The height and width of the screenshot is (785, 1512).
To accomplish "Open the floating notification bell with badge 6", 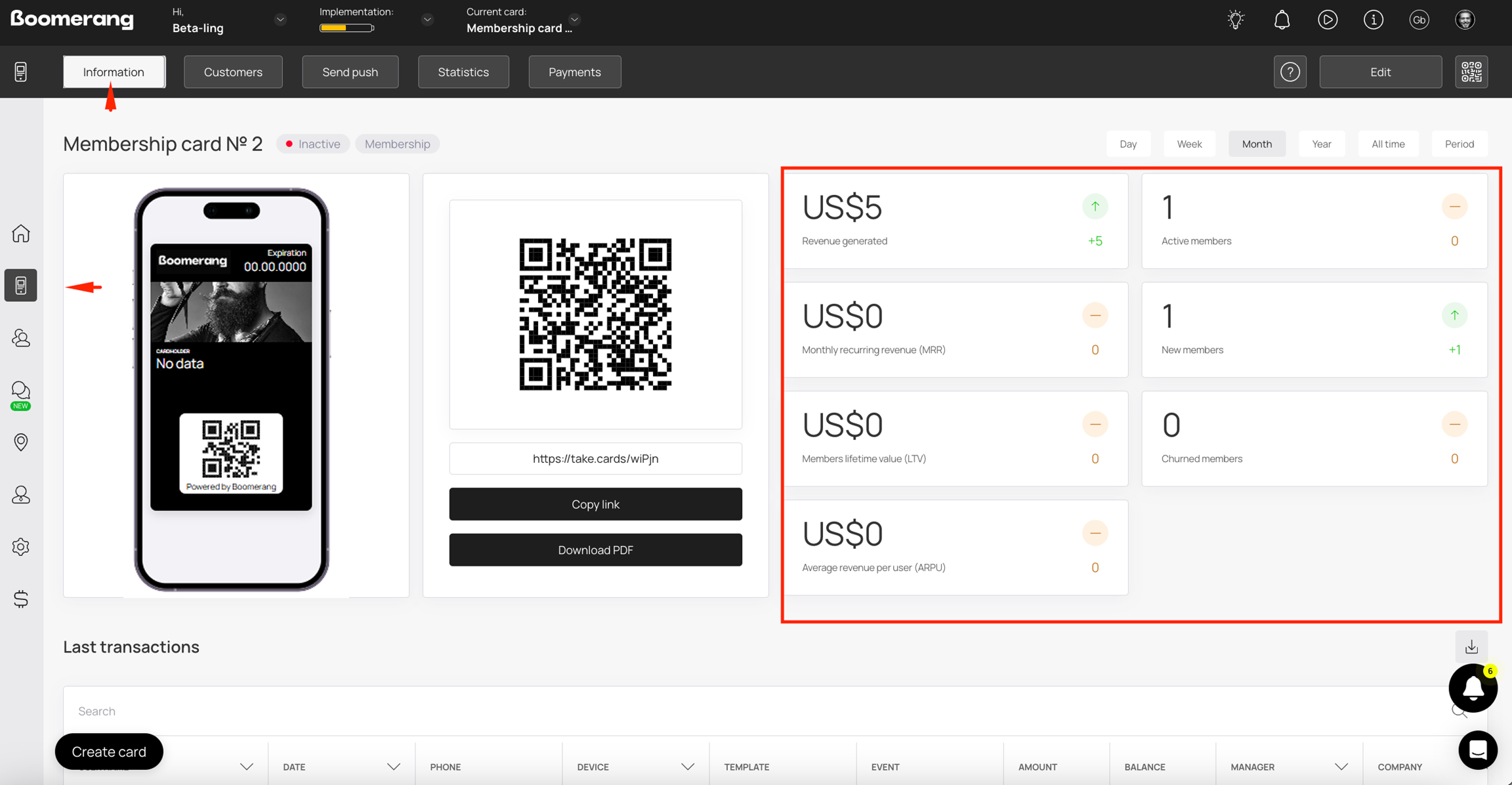I will click(1473, 688).
